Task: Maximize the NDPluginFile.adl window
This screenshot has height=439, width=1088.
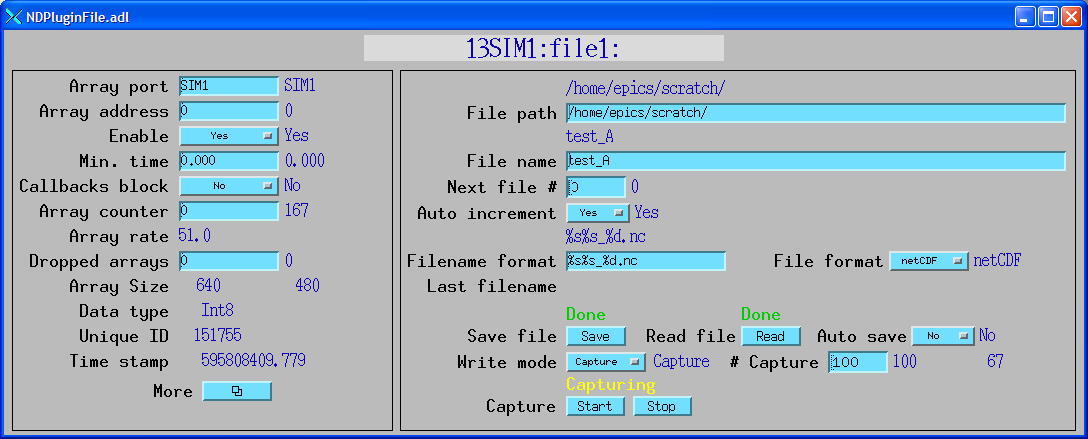Action: pos(1048,16)
